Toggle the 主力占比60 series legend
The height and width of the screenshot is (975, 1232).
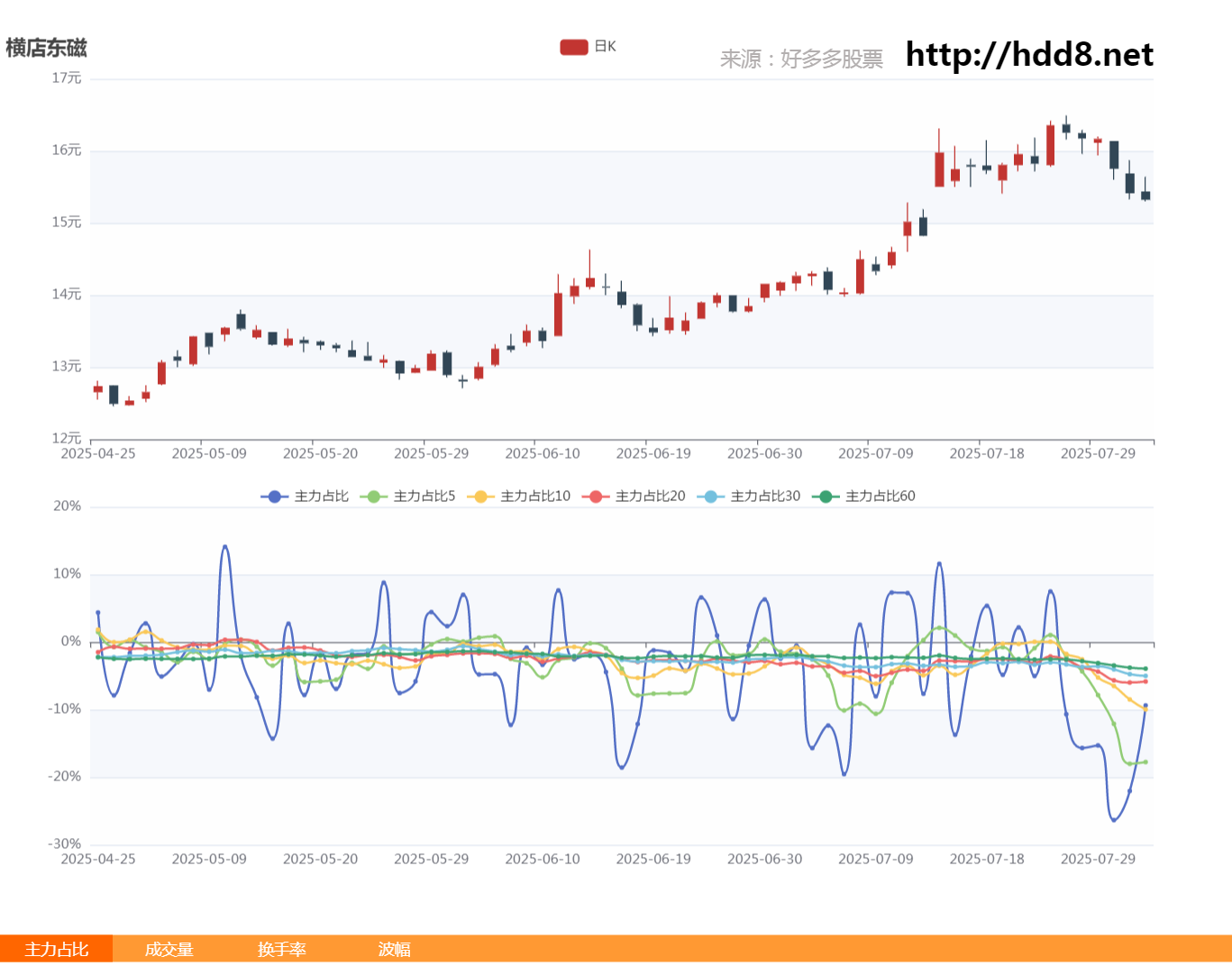863,497
